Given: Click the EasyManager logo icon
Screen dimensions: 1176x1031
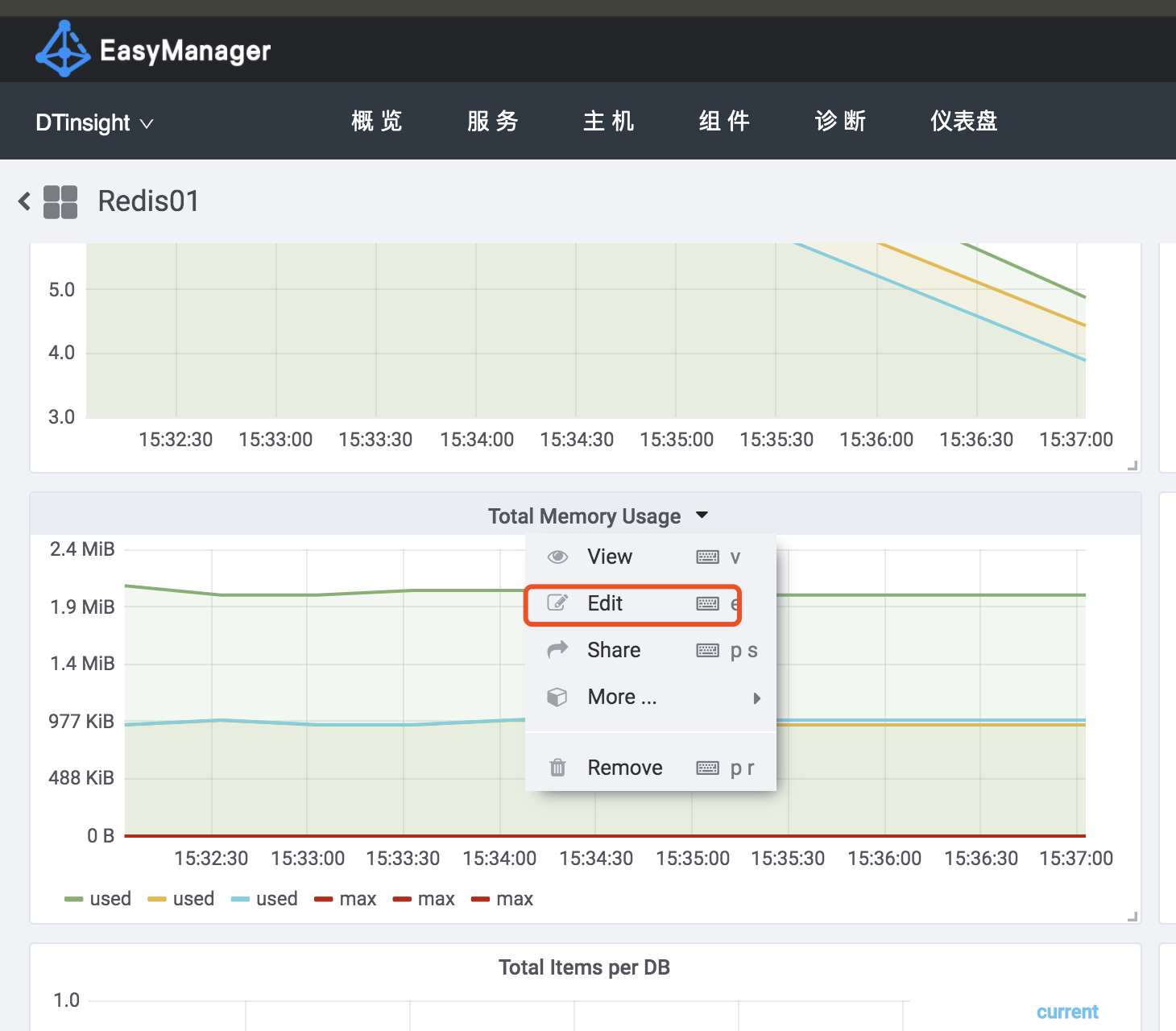Looking at the screenshot, I should 63,49.
